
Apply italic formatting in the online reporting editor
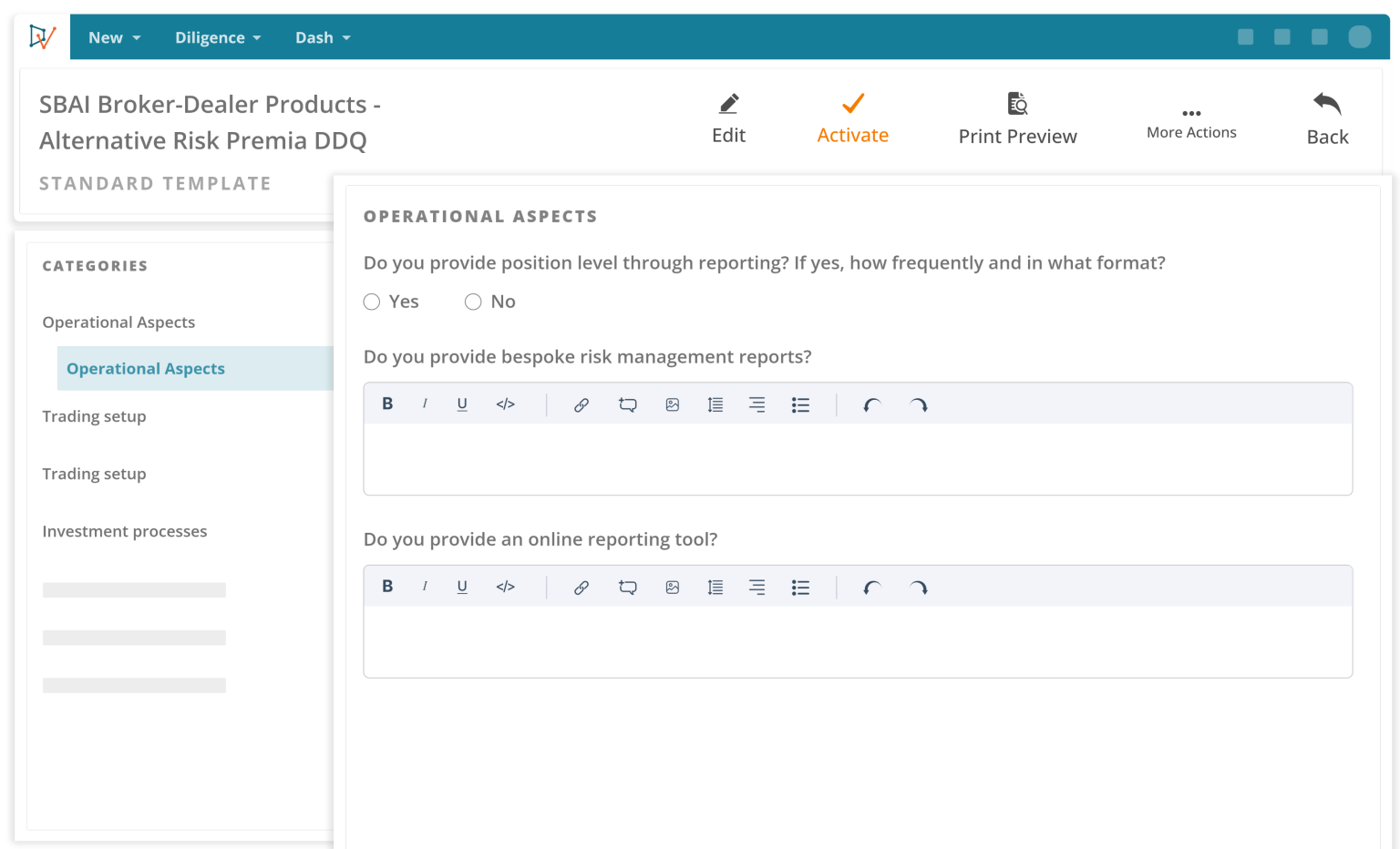tap(425, 587)
